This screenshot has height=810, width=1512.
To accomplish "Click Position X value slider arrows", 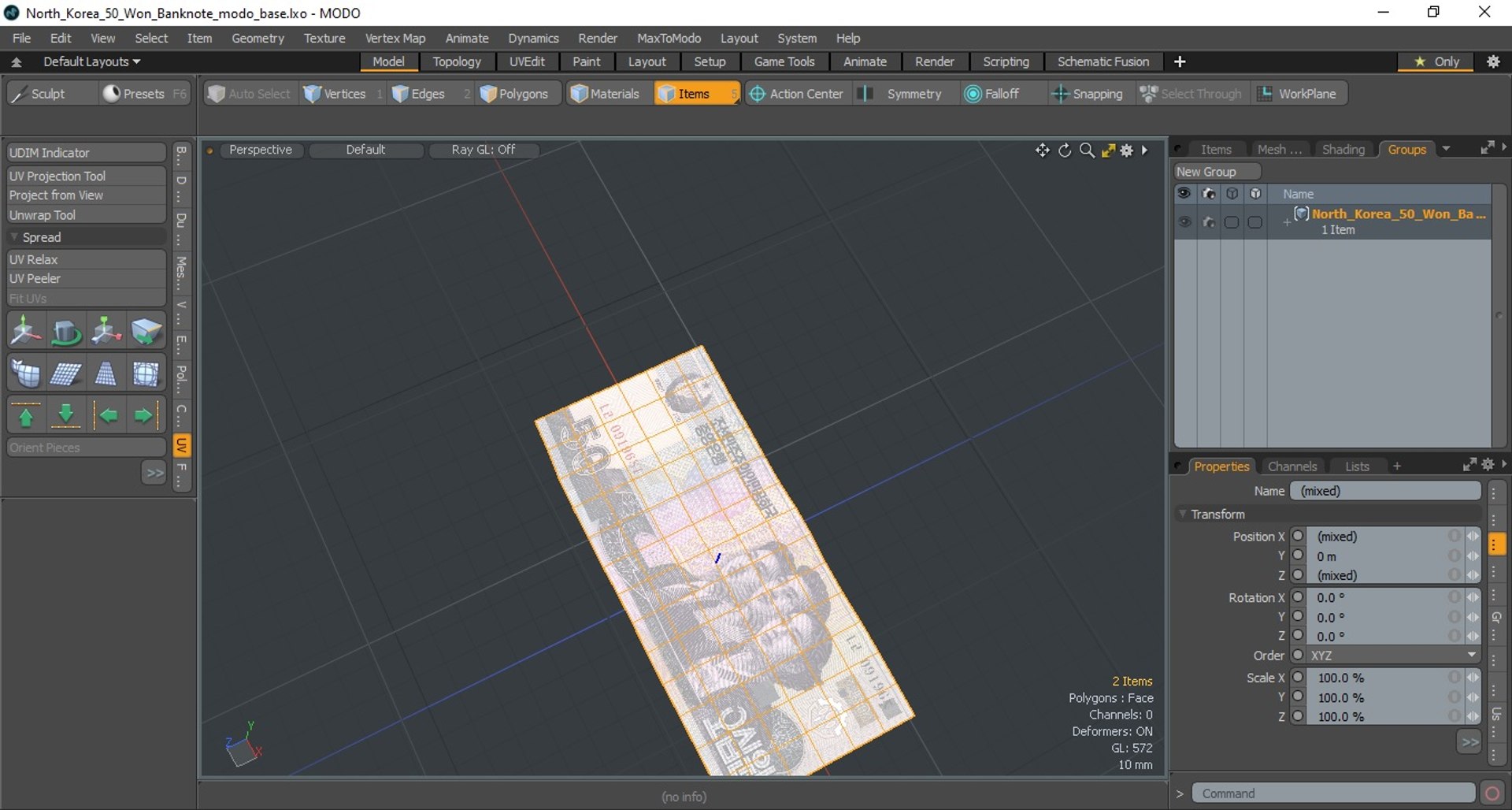I will coord(1472,536).
